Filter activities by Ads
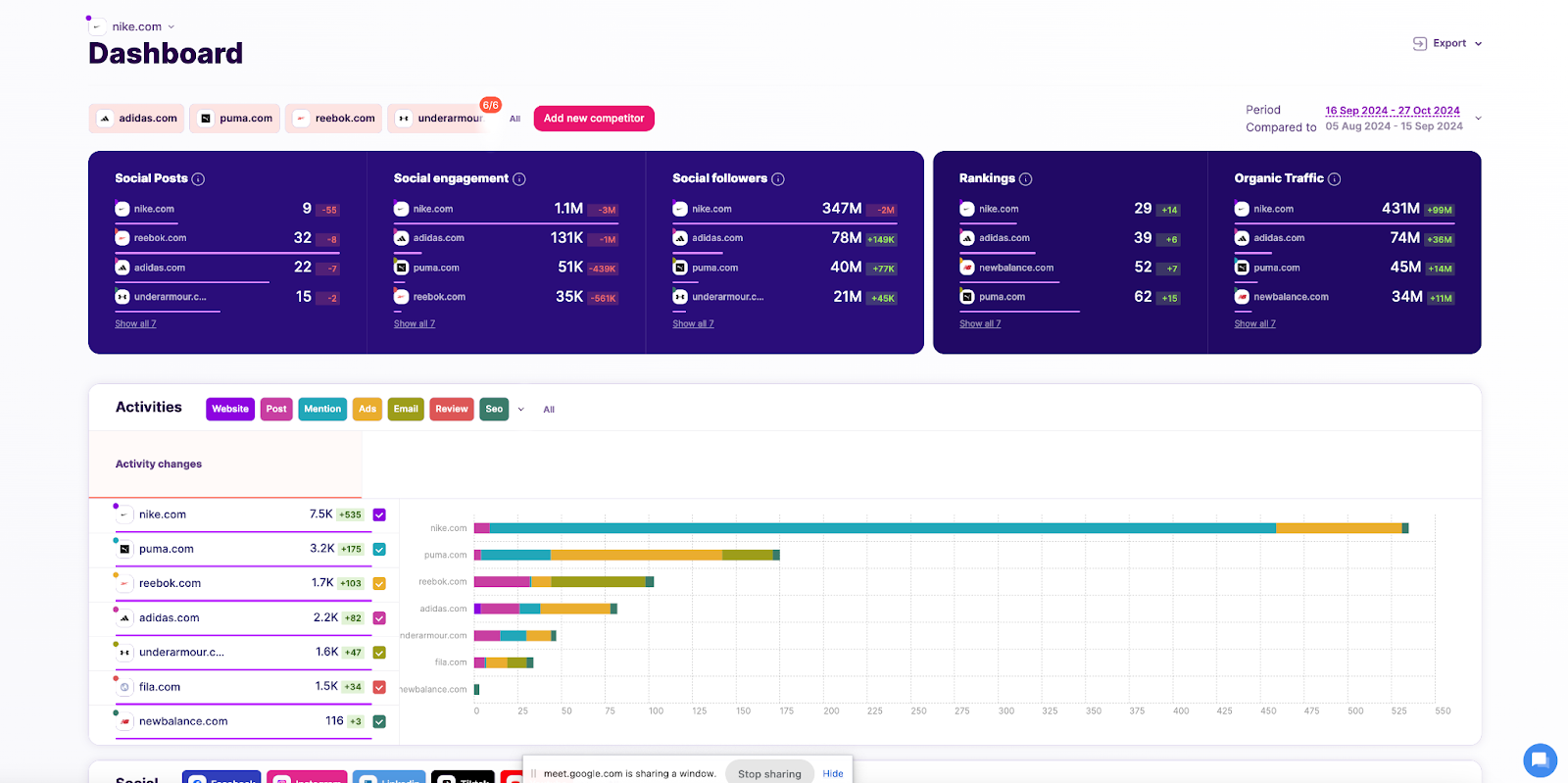The height and width of the screenshot is (783, 1568). pos(367,410)
